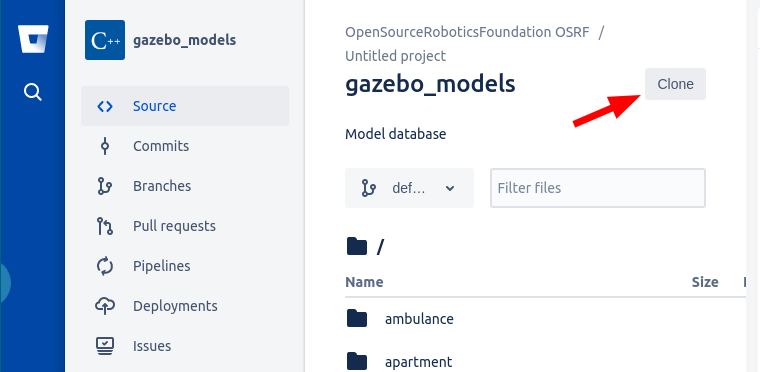This screenshot has width=760, height=372.
Task: Open the branch selector dropdown
Action: click(x=409, y=188)
